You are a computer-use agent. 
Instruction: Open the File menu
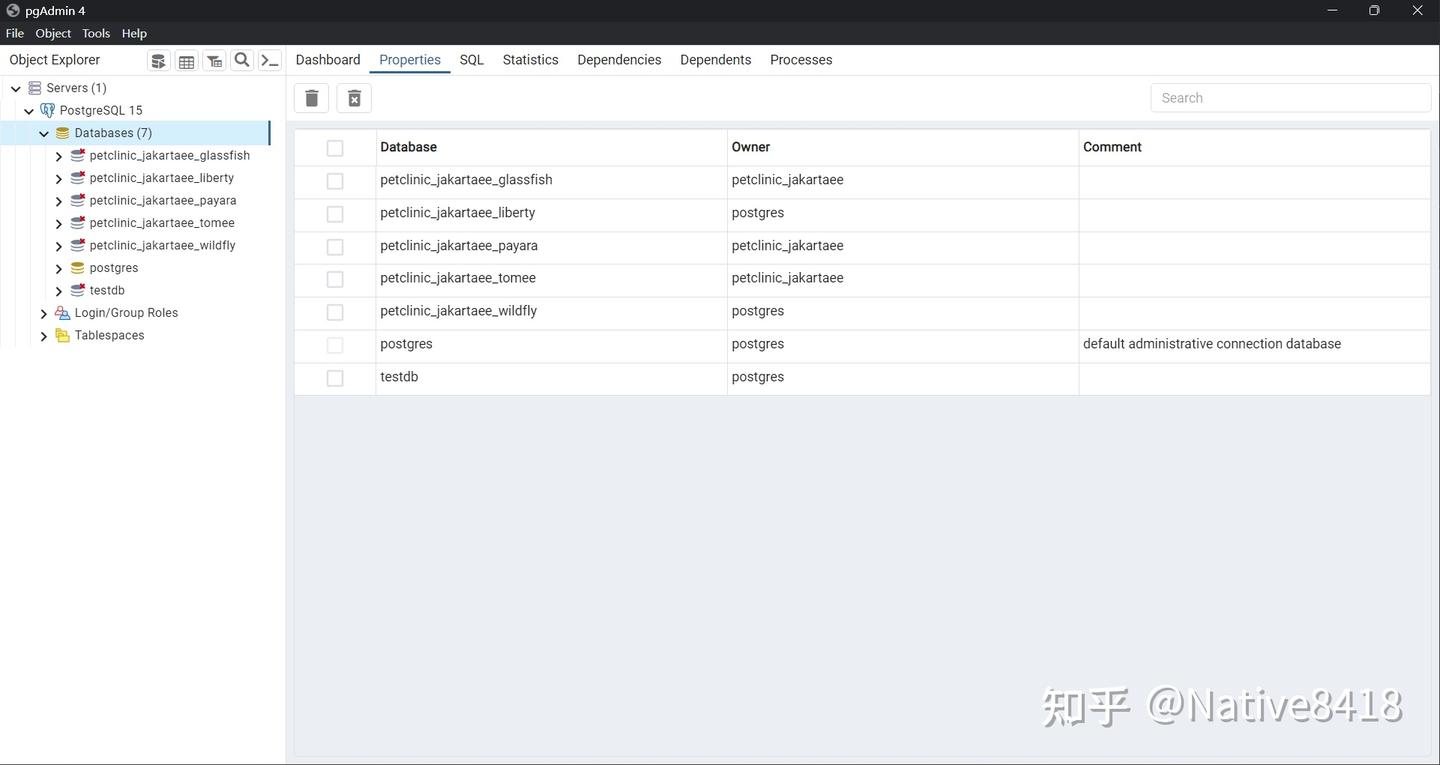click(x=15, y=33)
